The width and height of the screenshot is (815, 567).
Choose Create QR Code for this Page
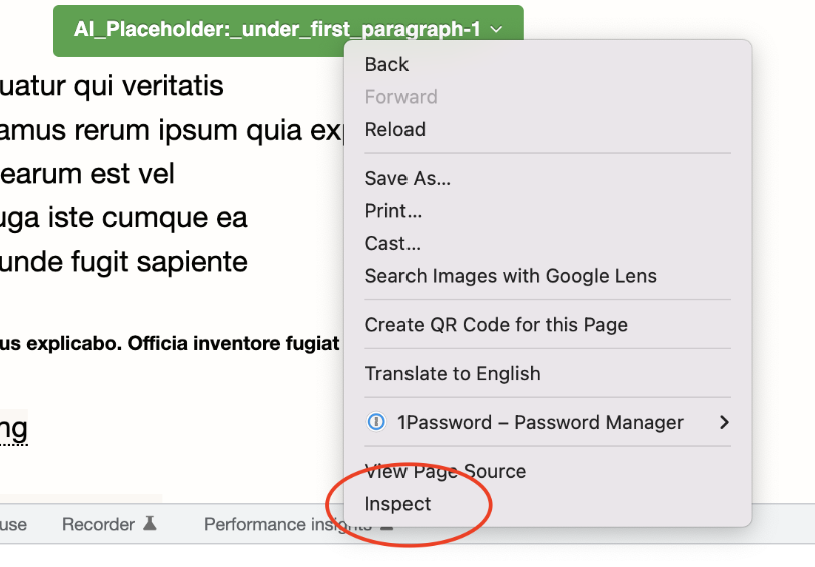pos(496,325)
